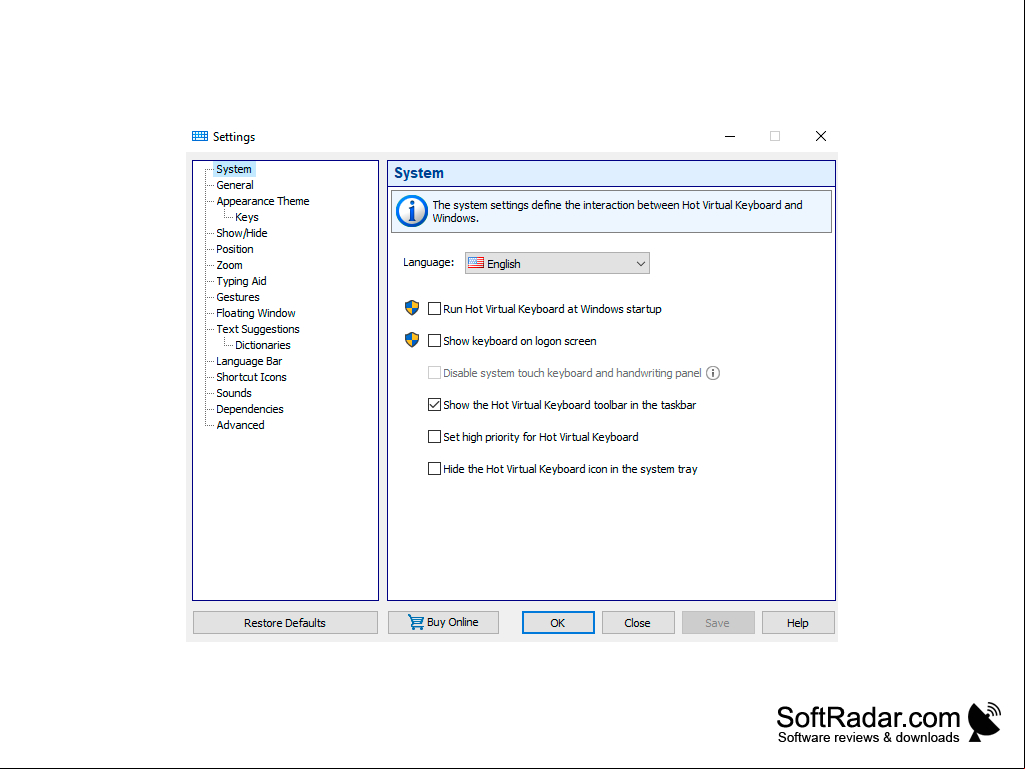
Task: Click the shopping cart icon on Buy Online
Action: pos(416,622)
